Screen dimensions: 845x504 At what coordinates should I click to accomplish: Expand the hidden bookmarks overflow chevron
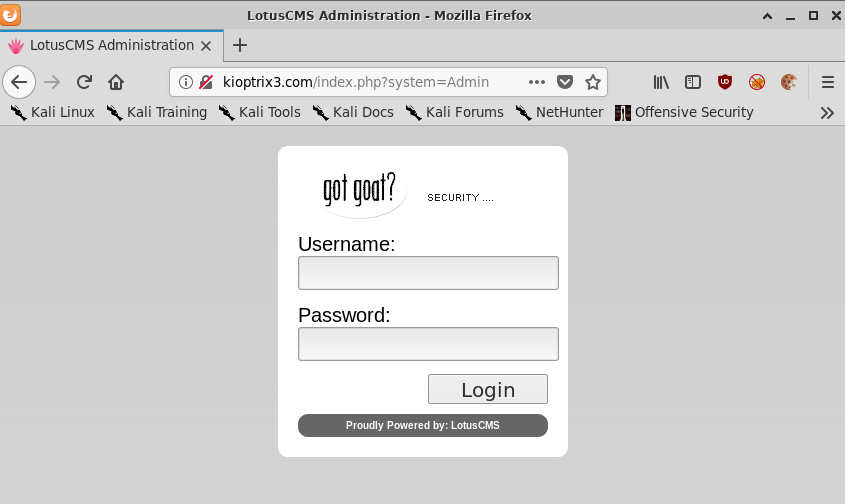tap(827, 112)
